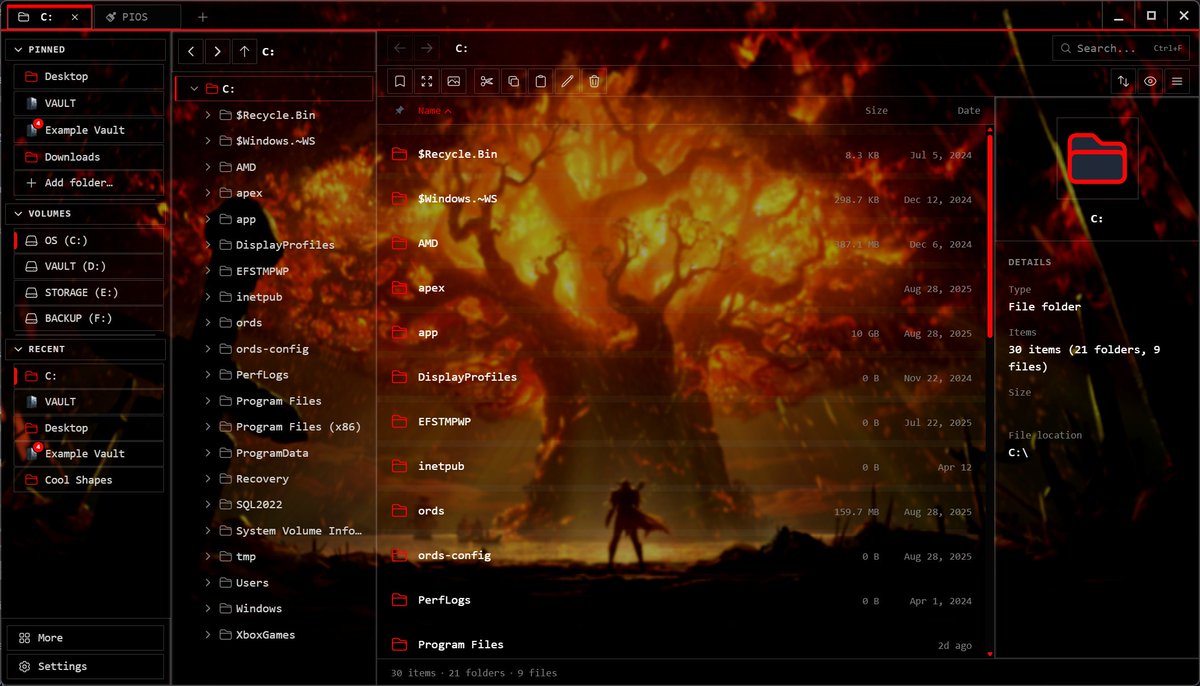Collapse the VOLUMES section

click(x=86, y=213)
